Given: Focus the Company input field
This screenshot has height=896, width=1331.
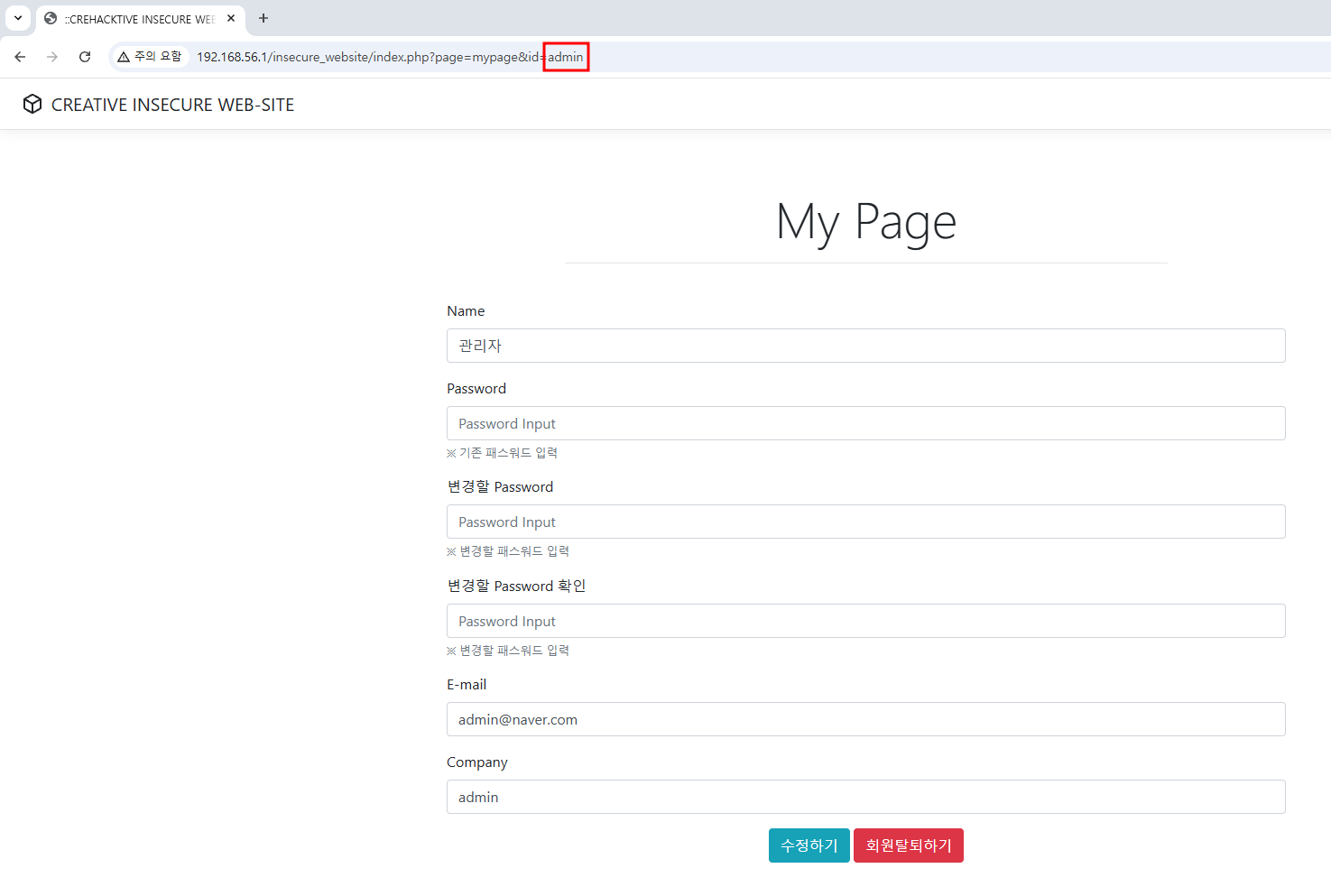Looking at the screenshot, I should point(865,797).
